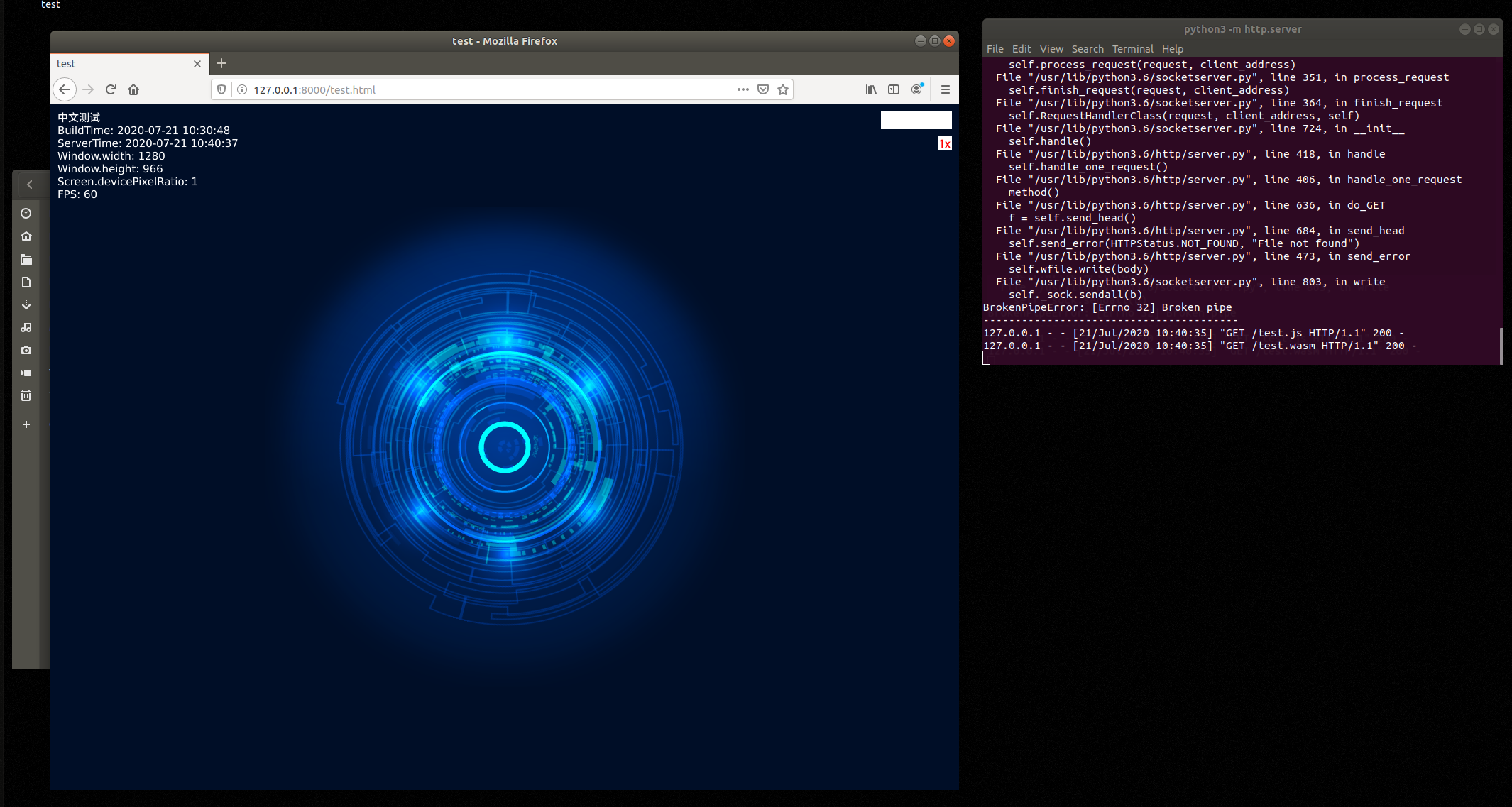Bookmark this page with the star
This screenshot has width=1512, height=807.
783,90
